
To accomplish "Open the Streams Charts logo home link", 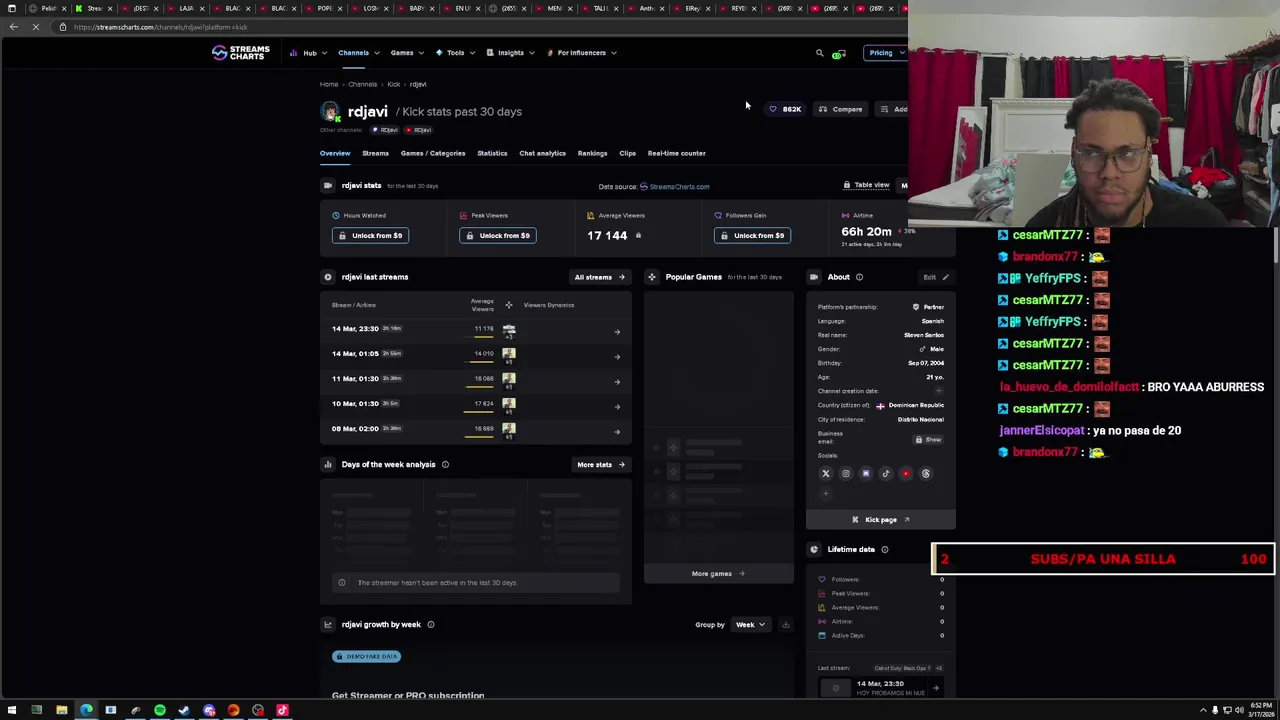I will point(240,53).
